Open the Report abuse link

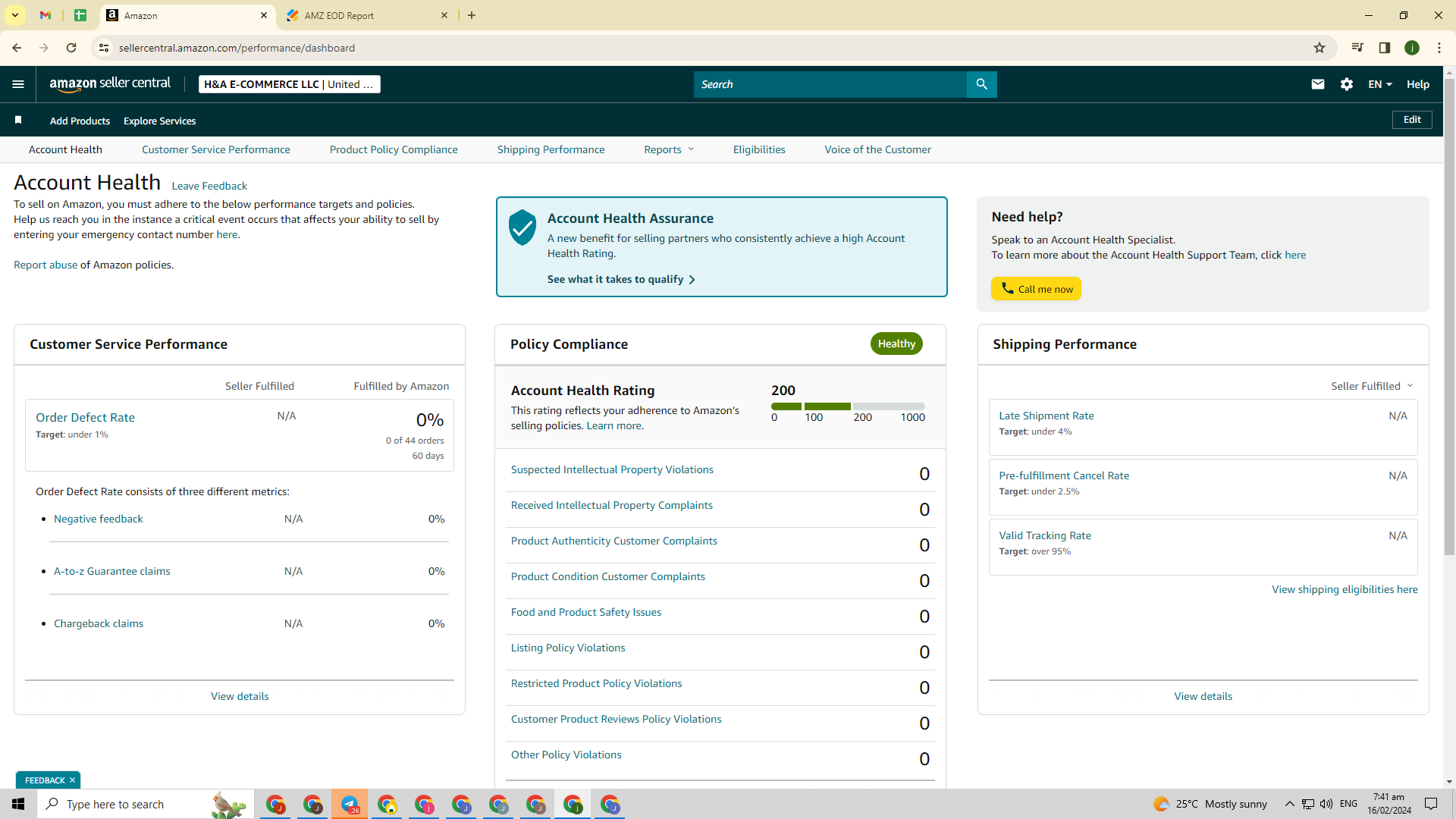click(x=45, y=265)
